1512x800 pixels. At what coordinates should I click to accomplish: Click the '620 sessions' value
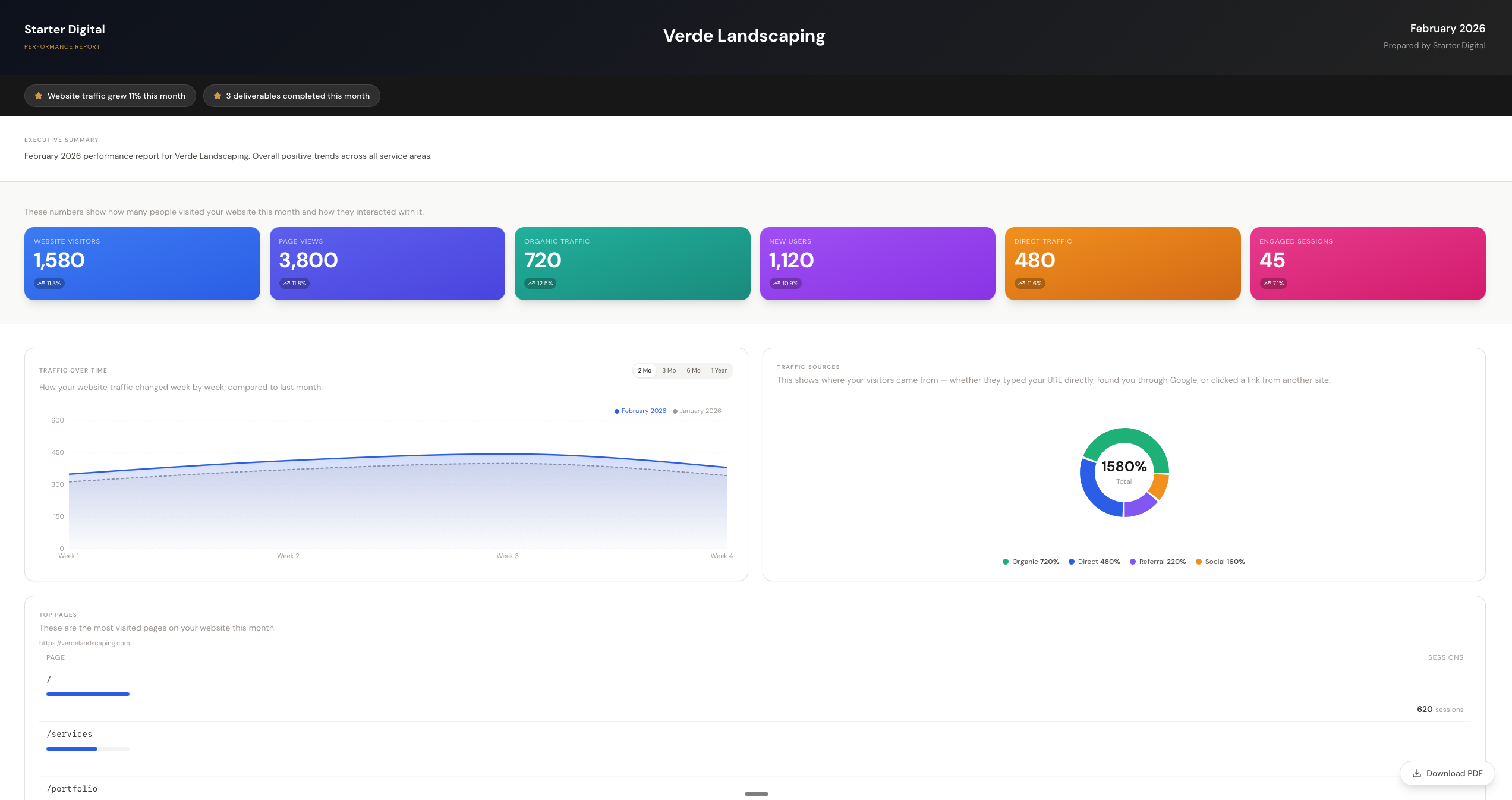click(x=1440, y=709)
